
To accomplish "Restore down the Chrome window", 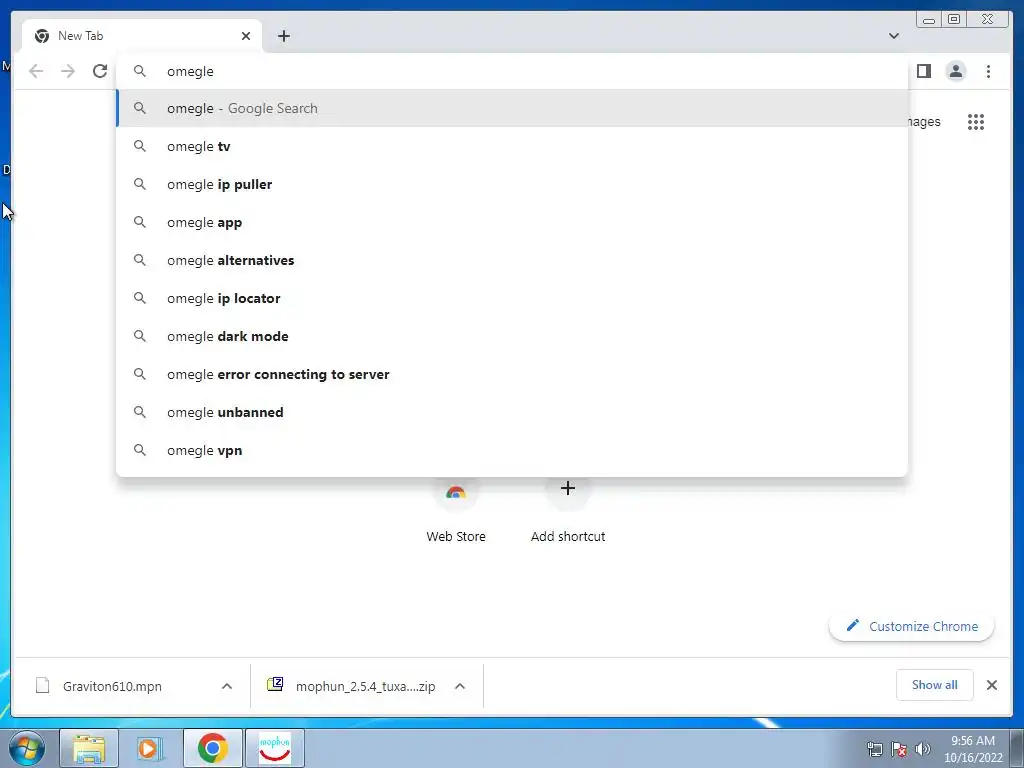I will tap(953, 20).
